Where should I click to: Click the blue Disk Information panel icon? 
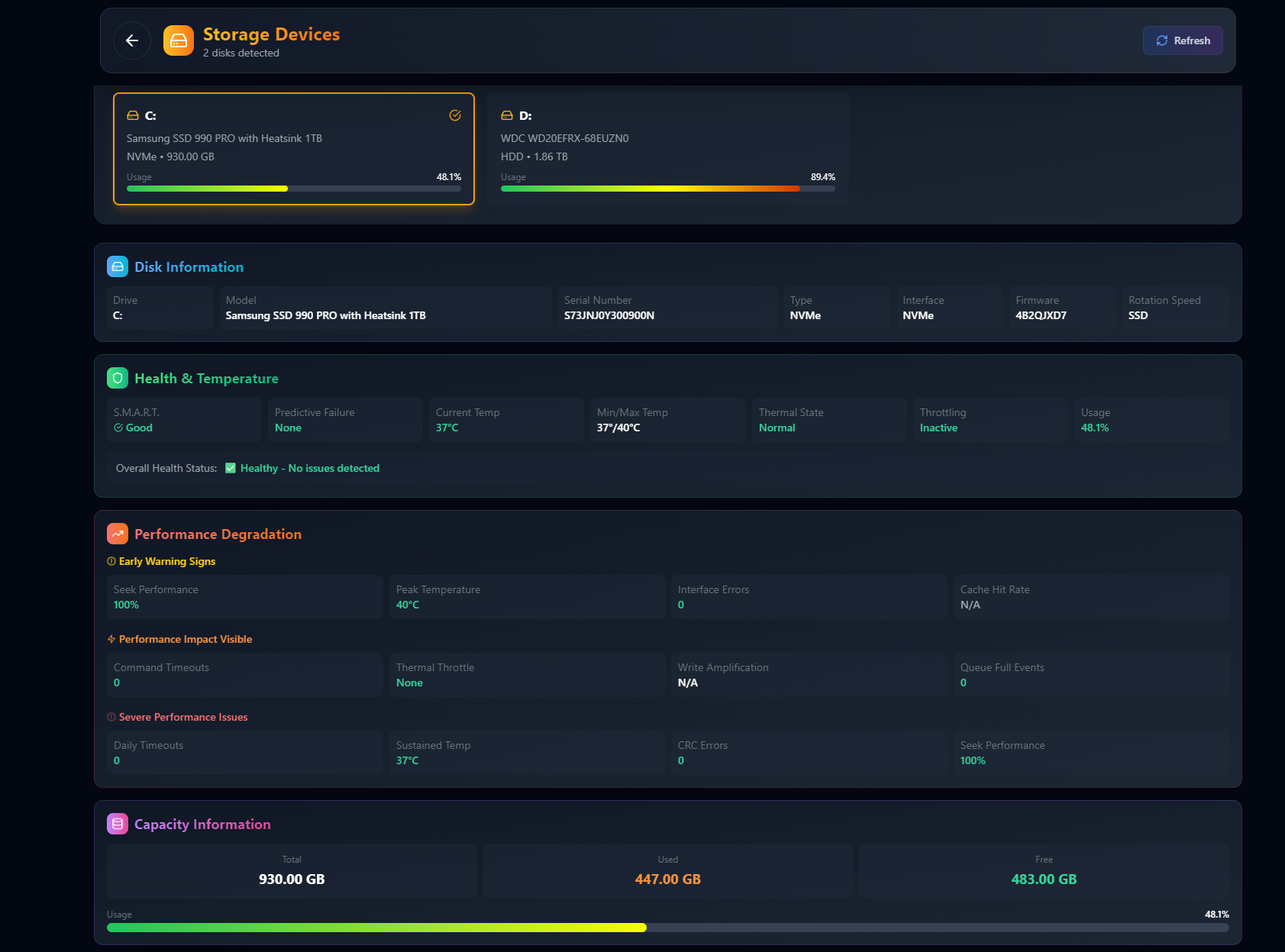tap(118, 266)
